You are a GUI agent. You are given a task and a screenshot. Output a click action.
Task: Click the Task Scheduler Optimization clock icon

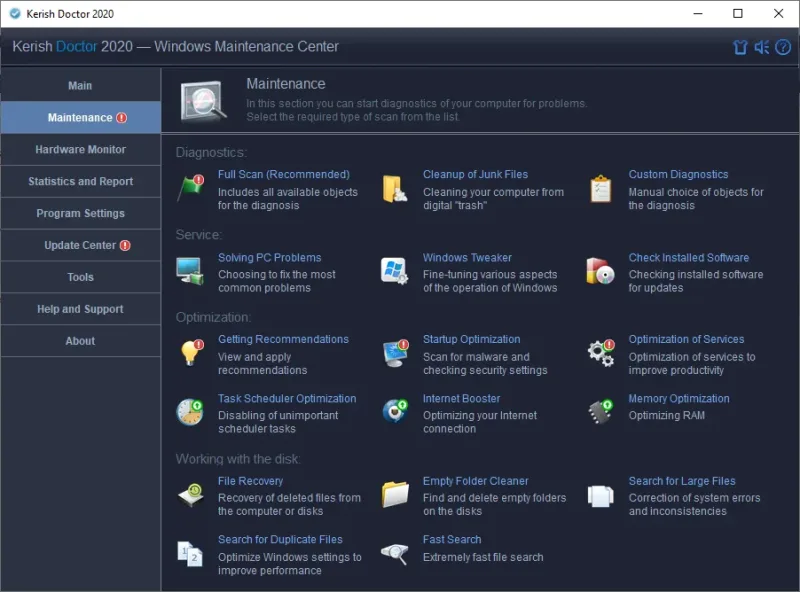tap(190, 412)
